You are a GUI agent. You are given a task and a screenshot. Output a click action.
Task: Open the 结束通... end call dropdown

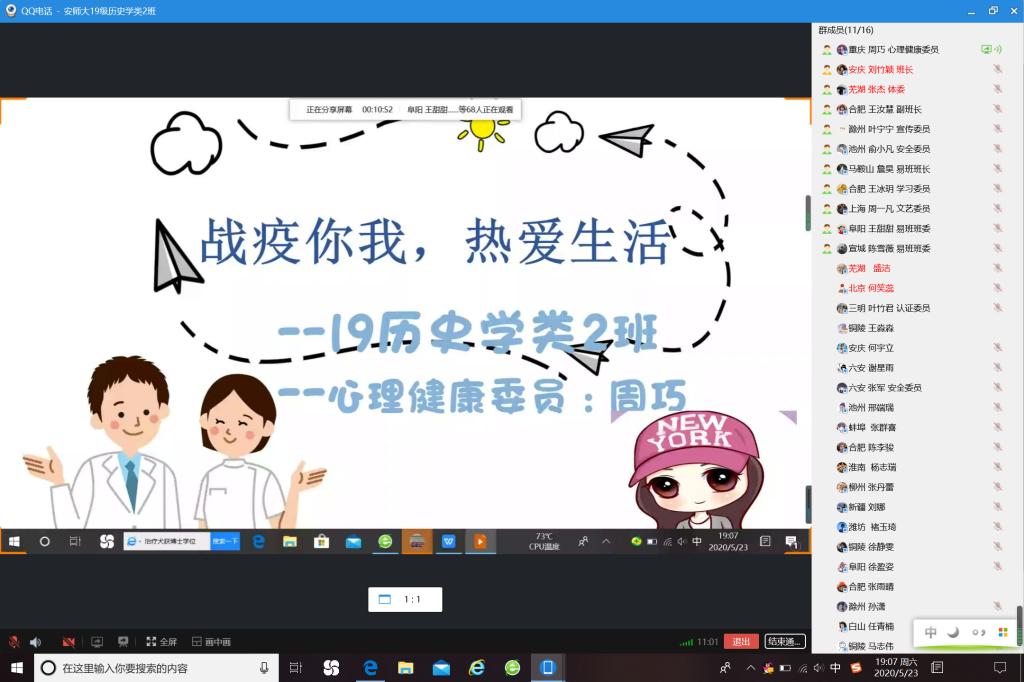[x=784, y=641]
